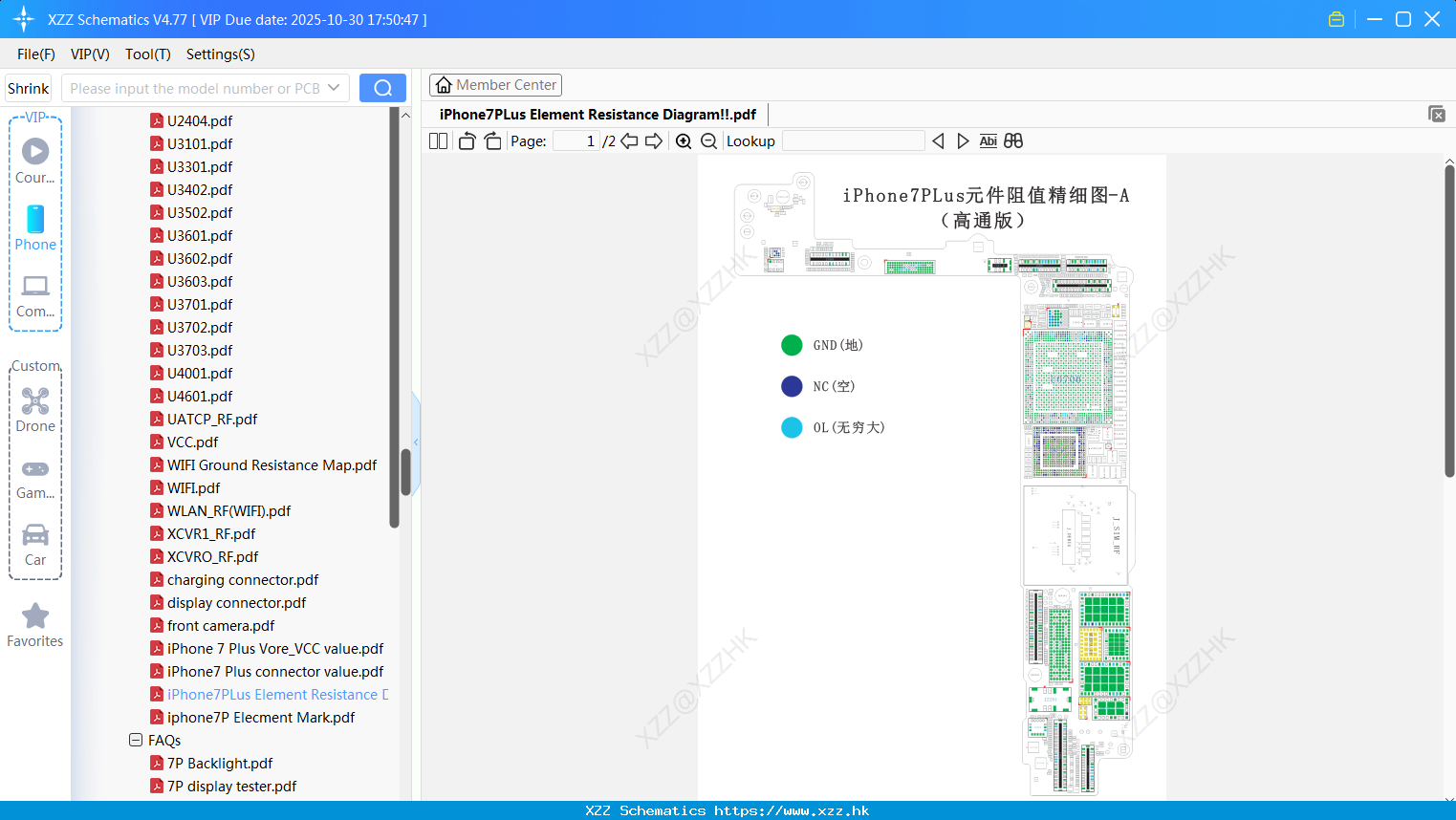Go to the next page with the right arrow
The height and width of the screenshot is (820, 1456).
coord(654,141)
